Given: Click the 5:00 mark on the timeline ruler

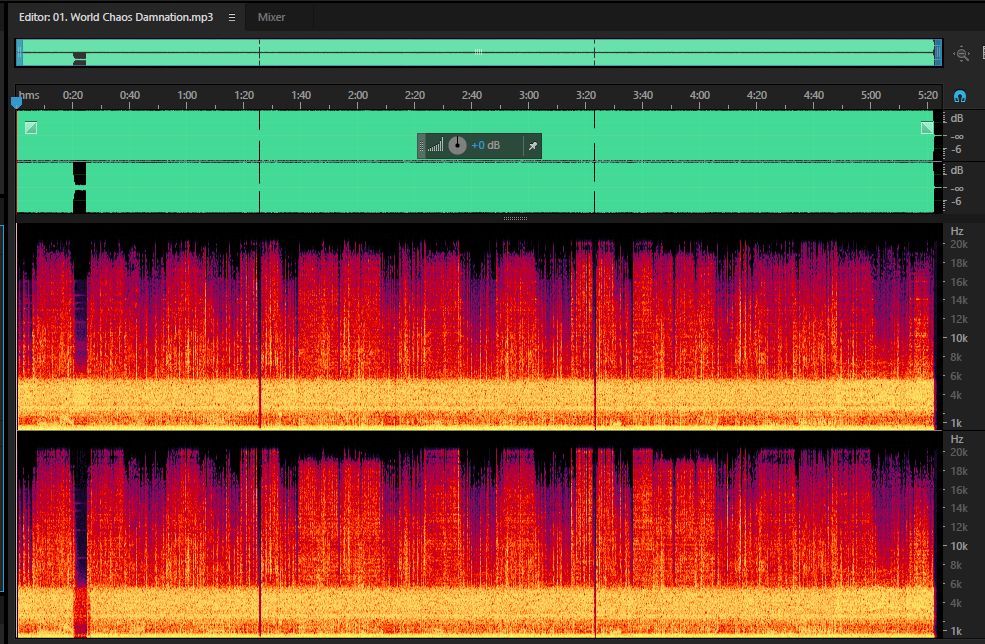Looking at the screenshot, I should pyautogui.click(x=871, y=95).
